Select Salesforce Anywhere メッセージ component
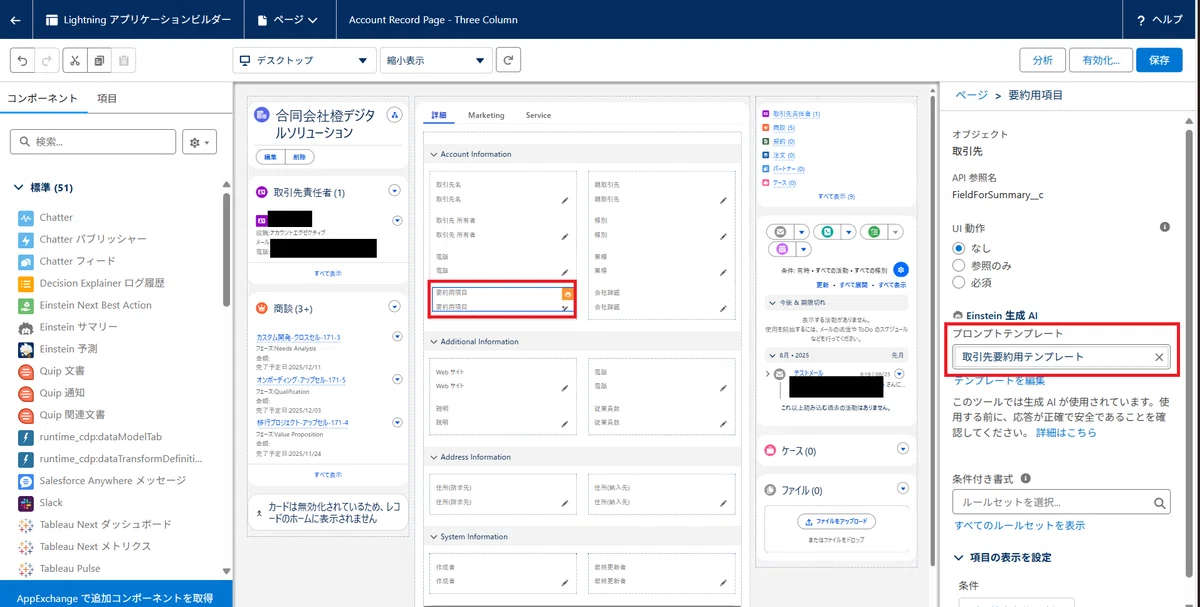1200x607 pixels. pos(102,480)
